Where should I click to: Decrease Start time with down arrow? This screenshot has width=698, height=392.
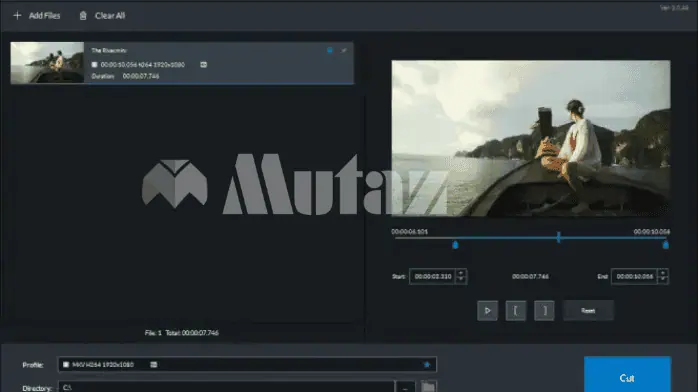point(461,280)
